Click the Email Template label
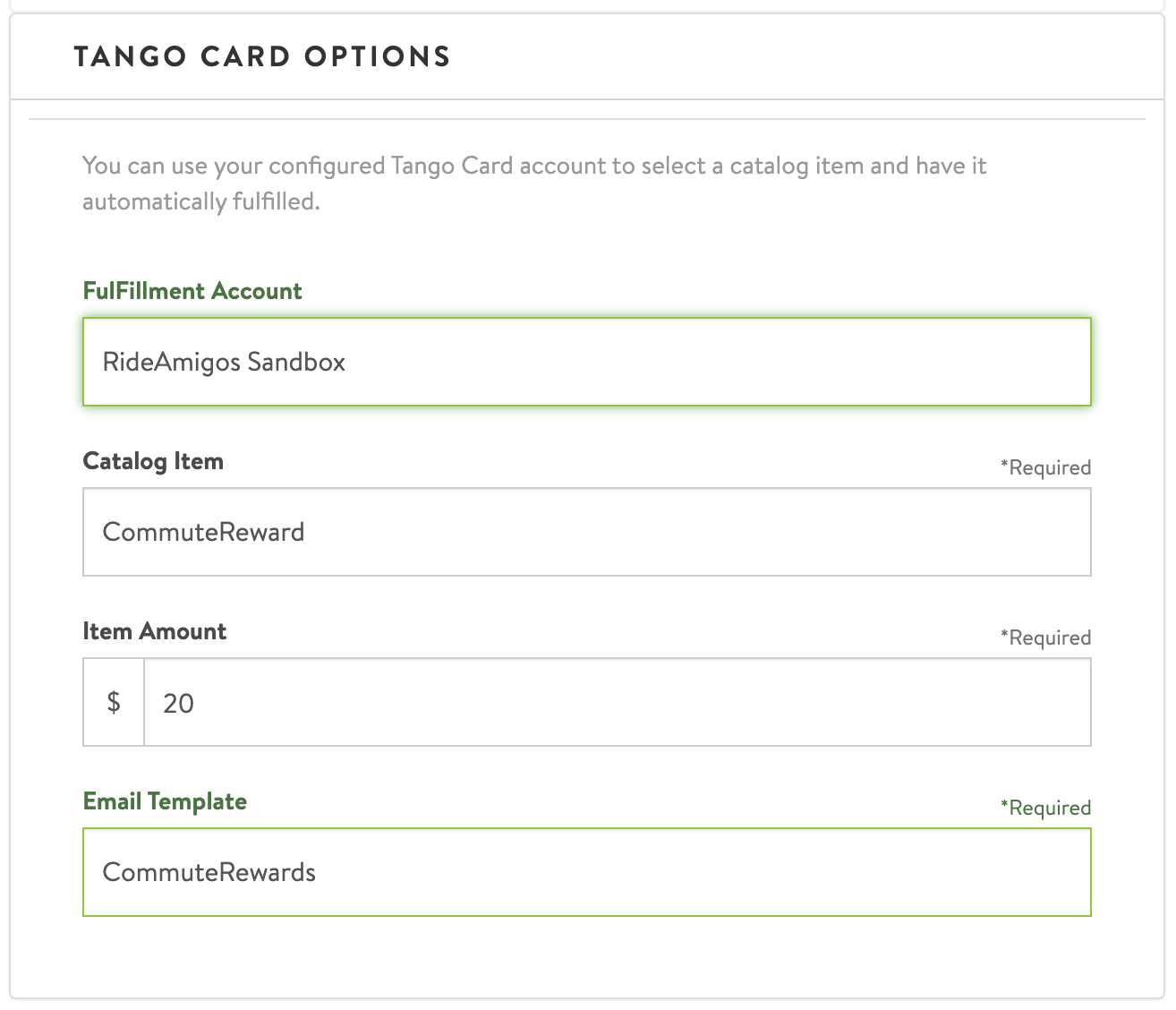 [x=165, y=801]
